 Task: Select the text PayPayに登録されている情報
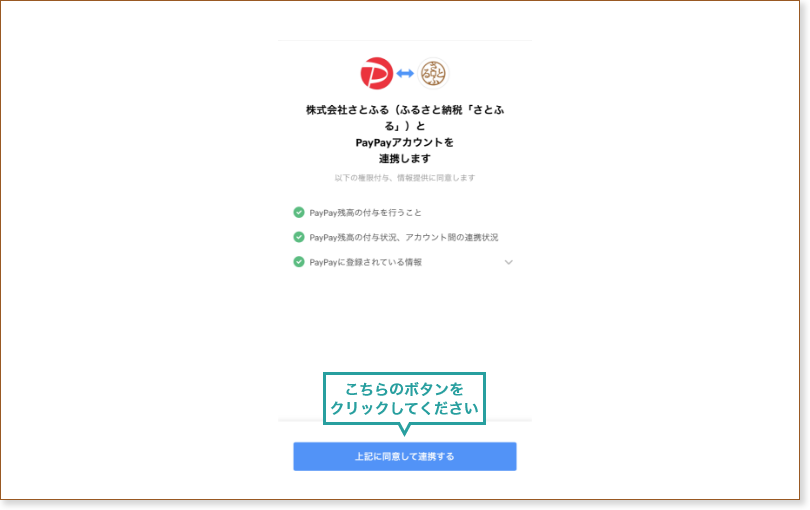[365, 262]
